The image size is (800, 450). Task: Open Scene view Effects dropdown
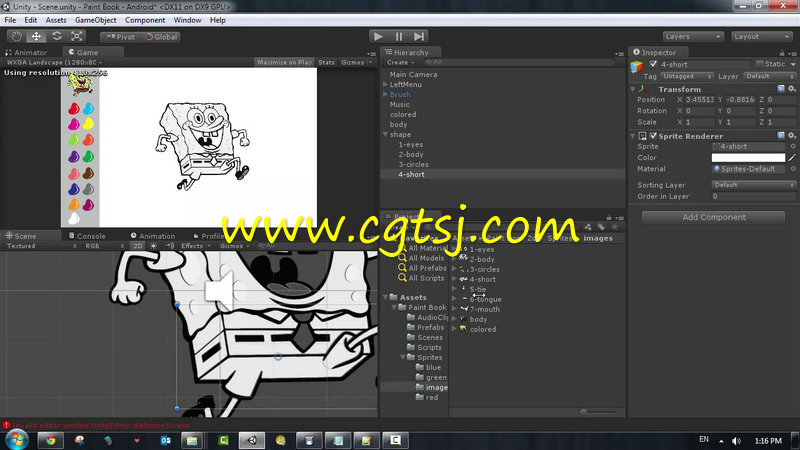tap(195, 246)
